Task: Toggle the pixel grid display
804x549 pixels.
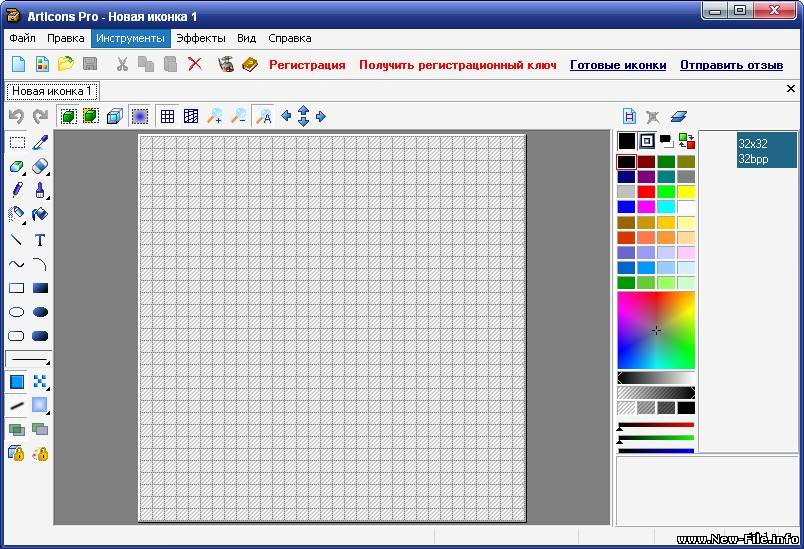Action: 167,116
